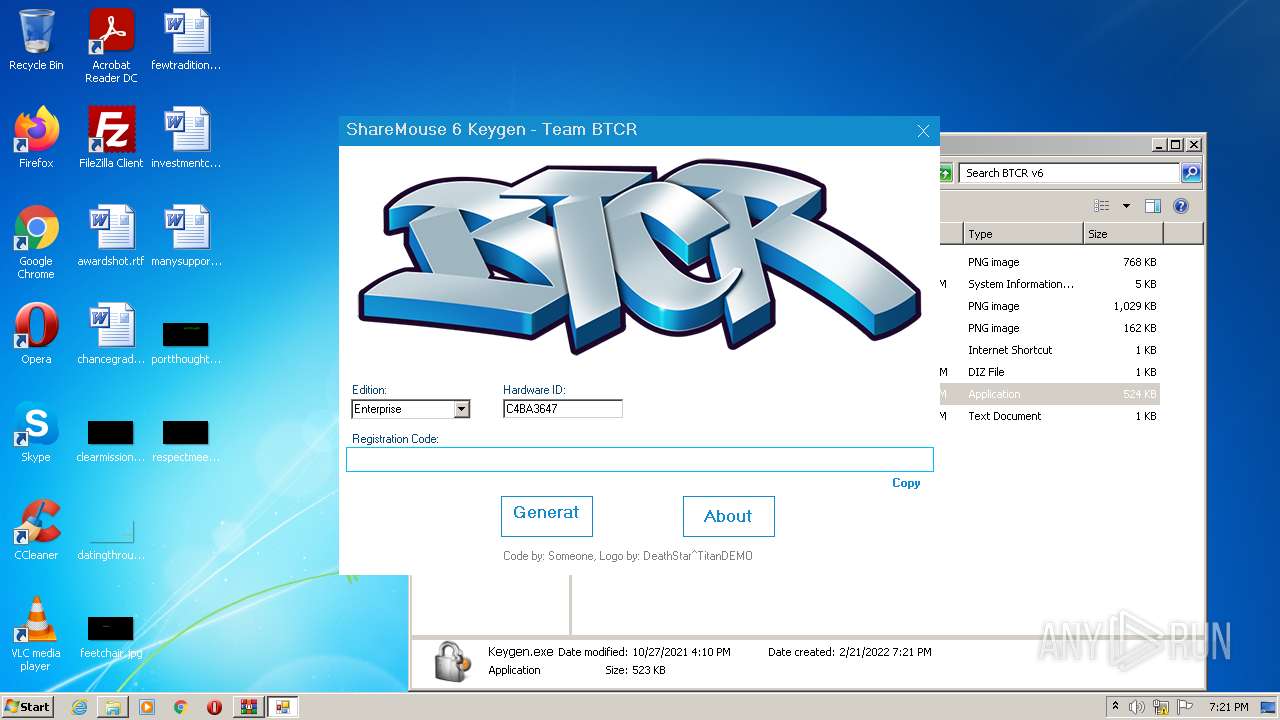Sort by the Type column header
This screenshot has width=1280, height=720.
(1023, 234)
